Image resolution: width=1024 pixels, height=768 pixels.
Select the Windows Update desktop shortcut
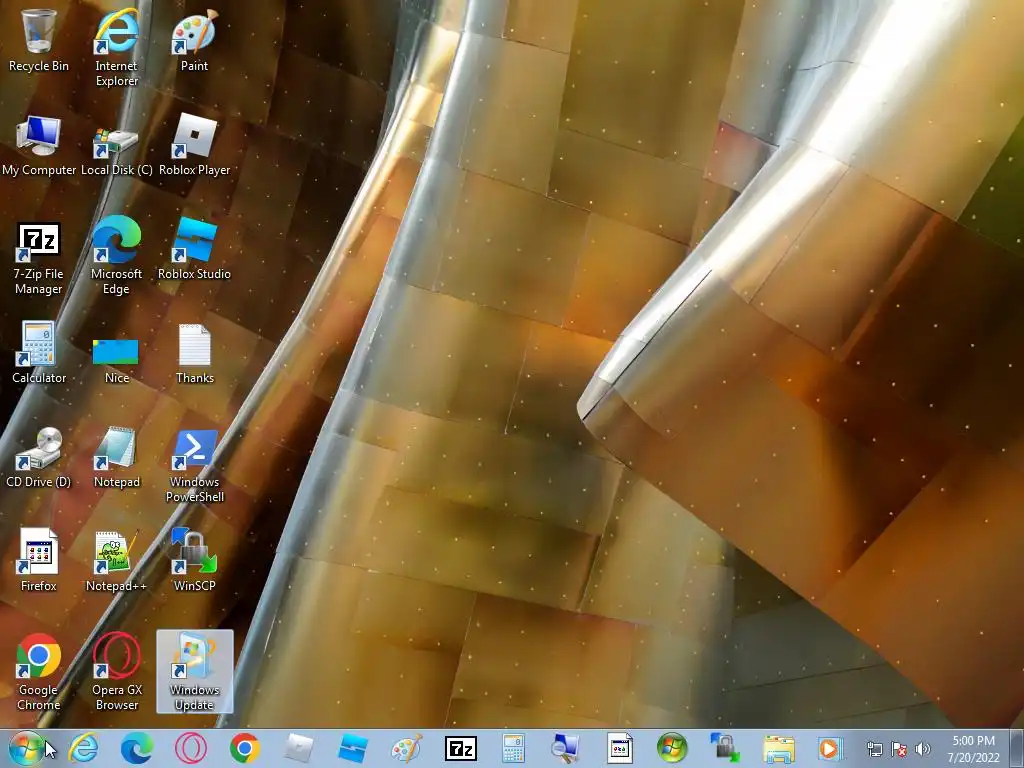click(195, 671)
